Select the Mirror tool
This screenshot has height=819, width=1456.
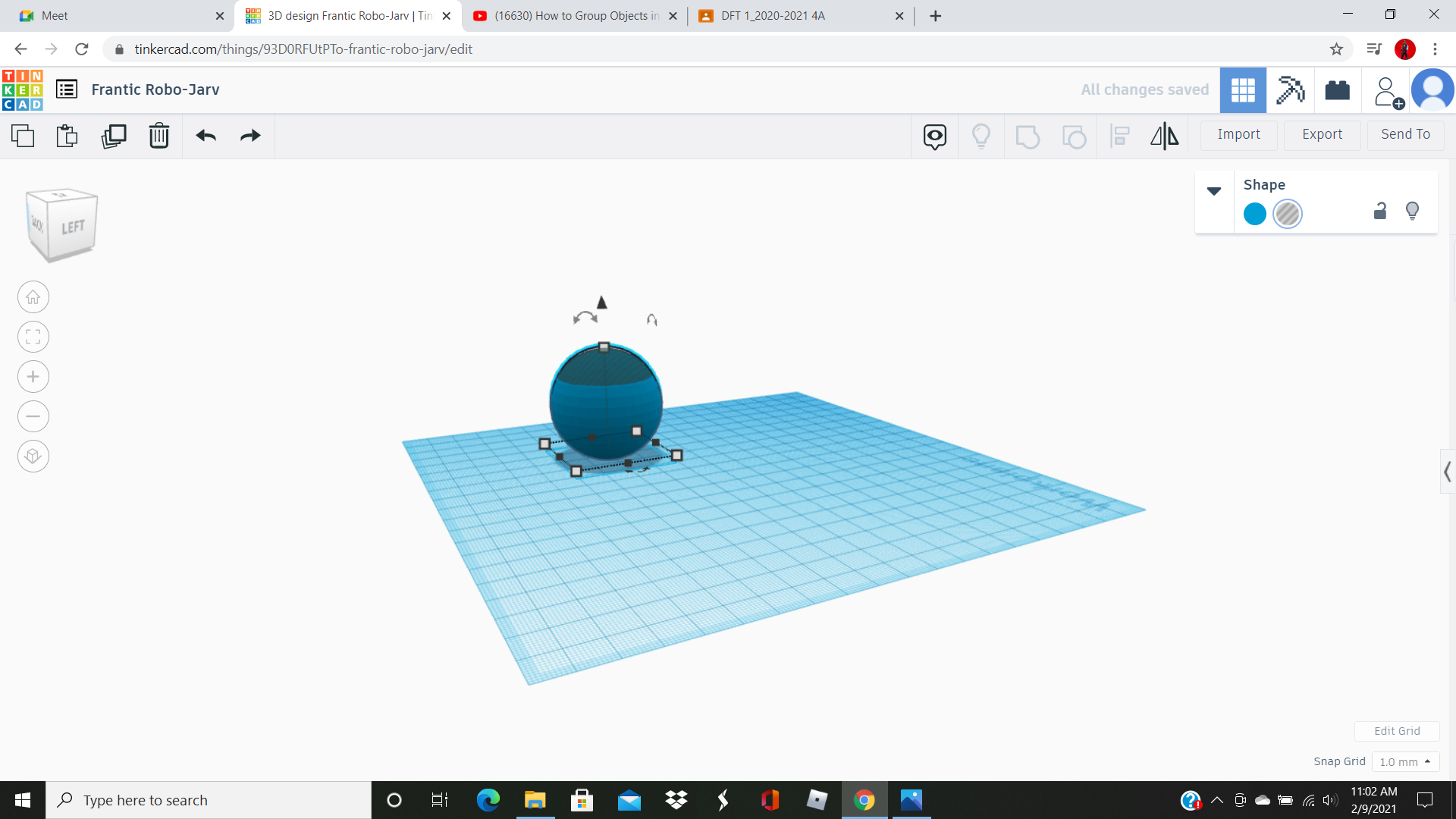1165,136
